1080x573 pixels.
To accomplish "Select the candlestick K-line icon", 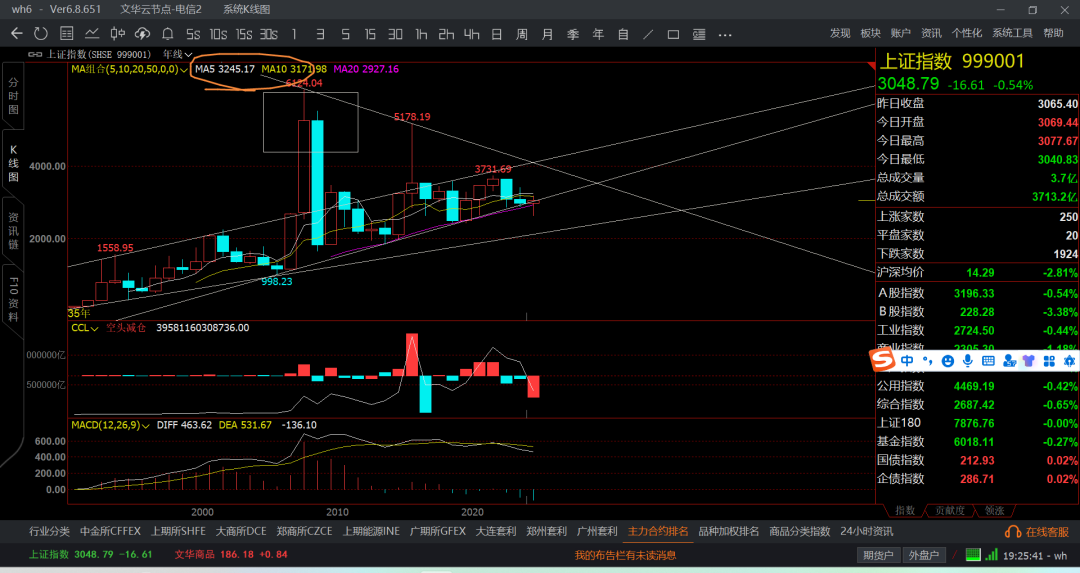I will pos(118,34).
